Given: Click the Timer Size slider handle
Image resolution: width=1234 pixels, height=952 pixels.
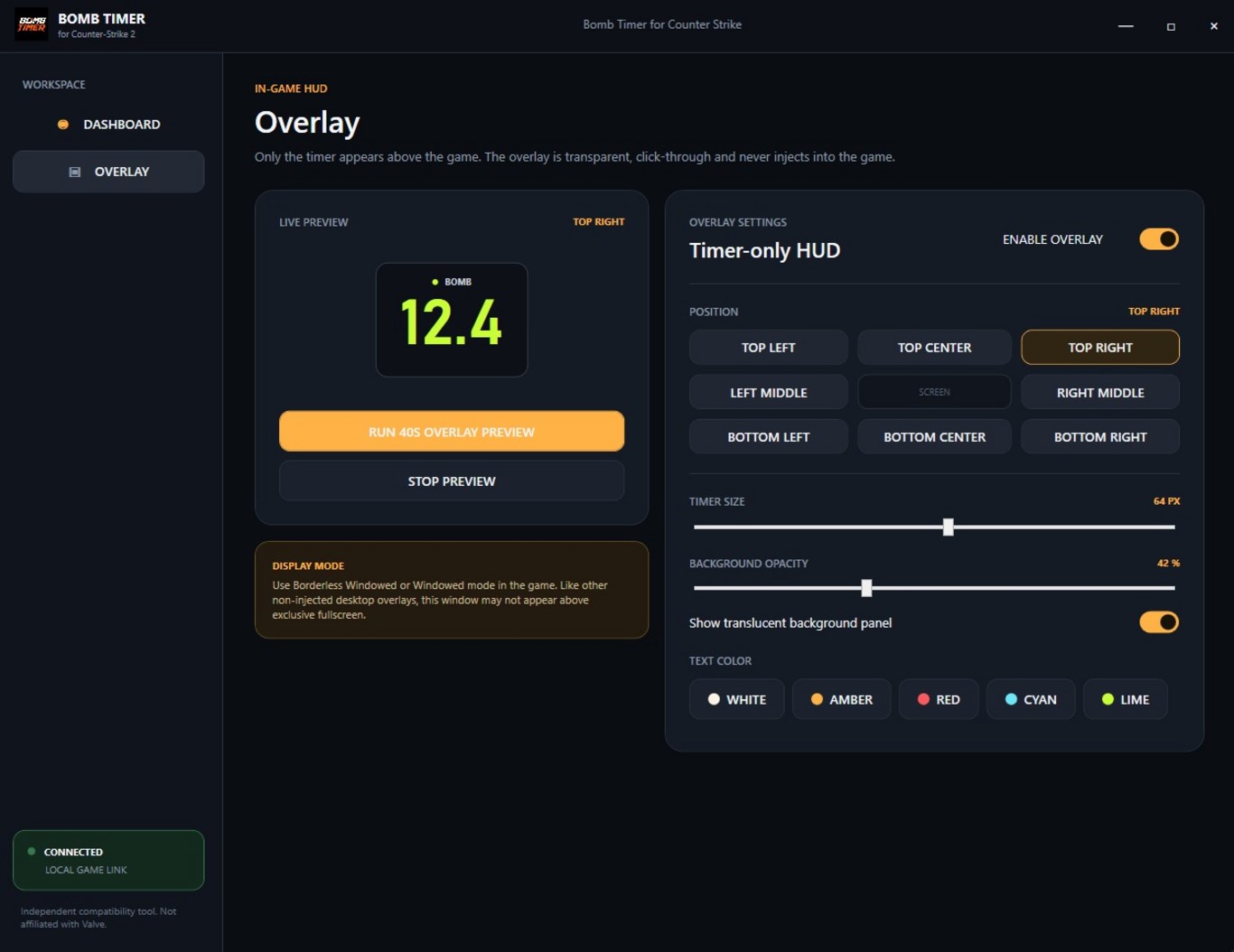Looking at the screenshot, I should point(948,527).
